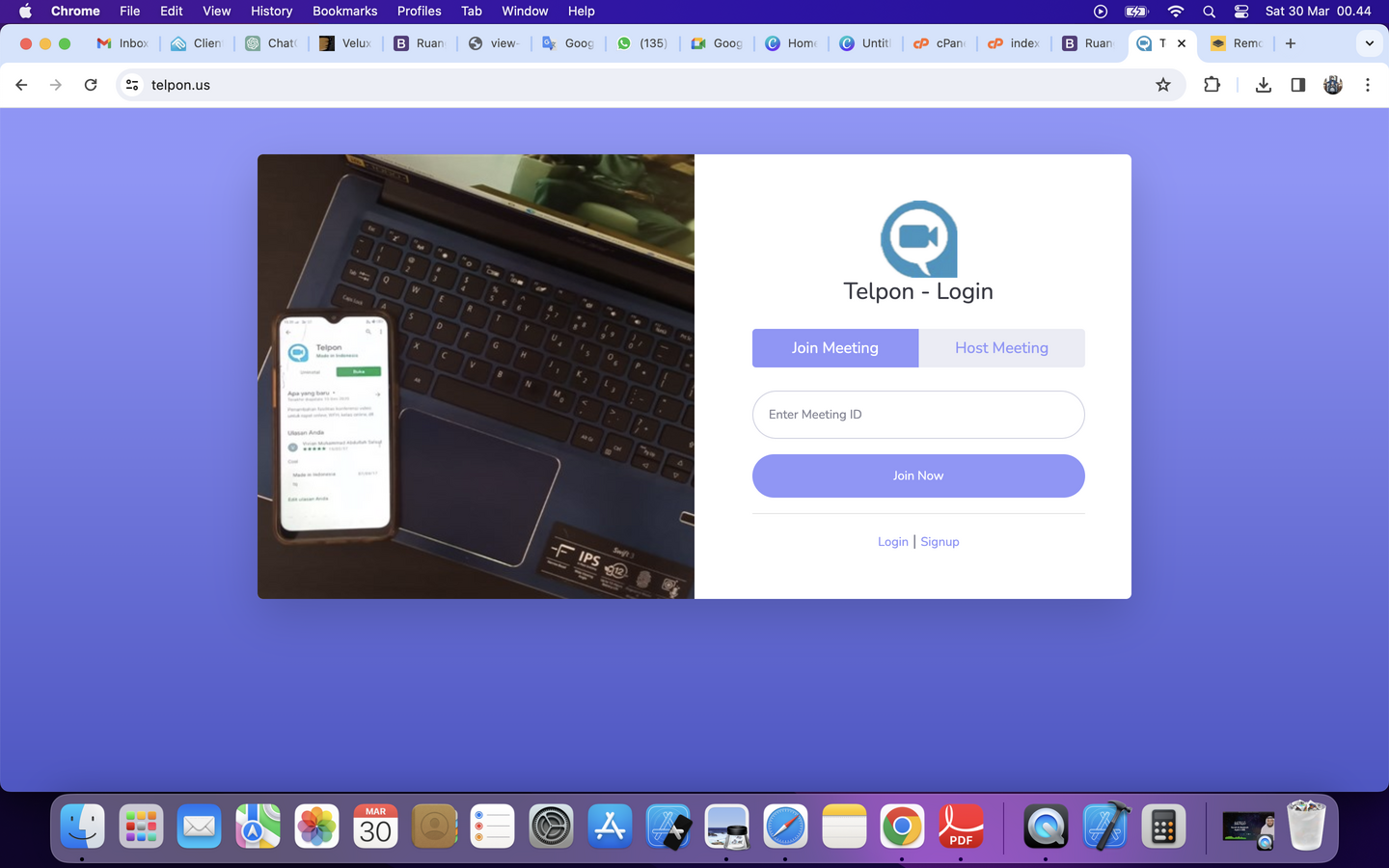Open the Chrome three-dot menu
The width and height of the screenshot is (1389, 868).
pos(1367,85)
